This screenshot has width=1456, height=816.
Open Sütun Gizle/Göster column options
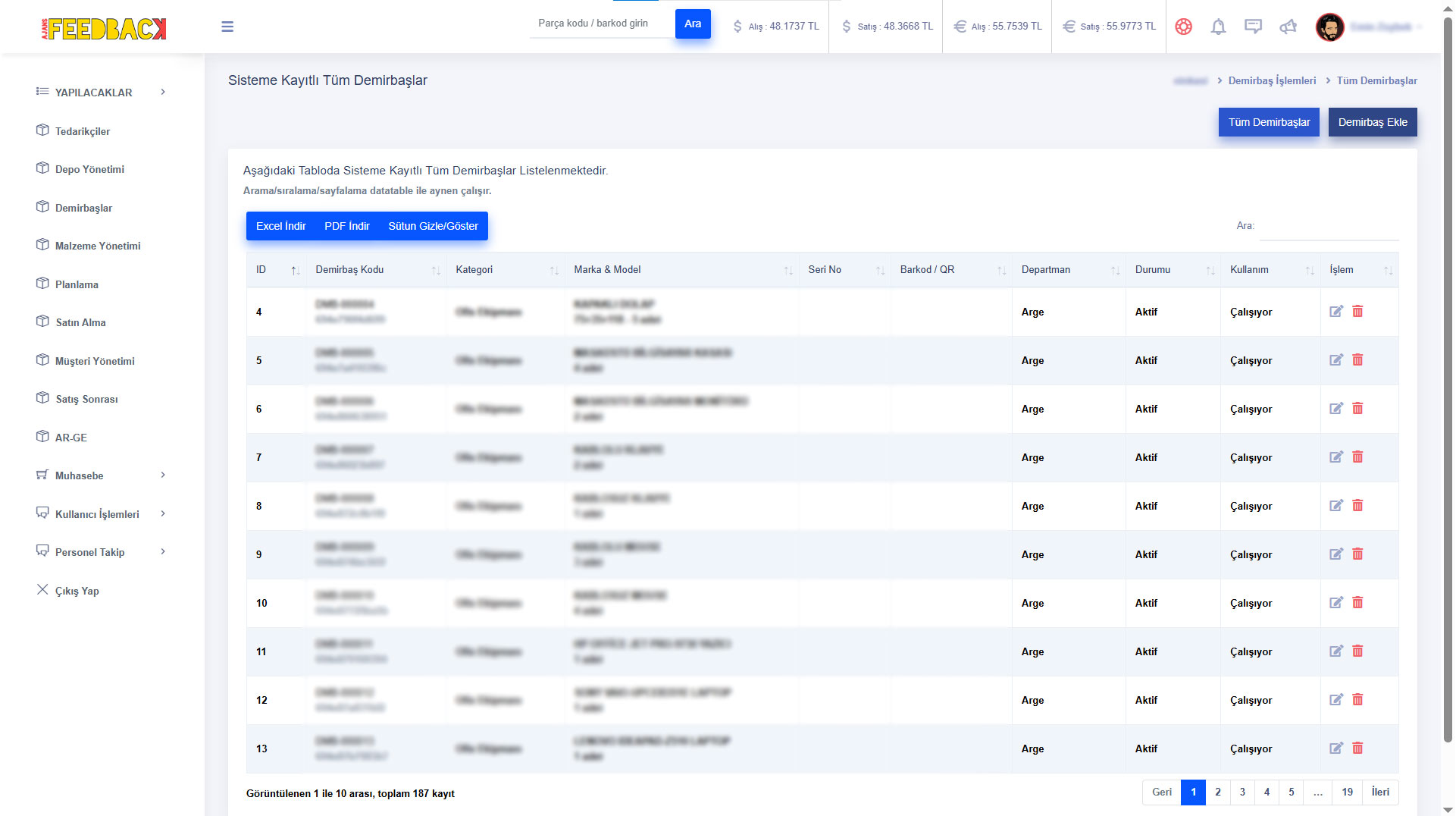[x=434, y=226]
